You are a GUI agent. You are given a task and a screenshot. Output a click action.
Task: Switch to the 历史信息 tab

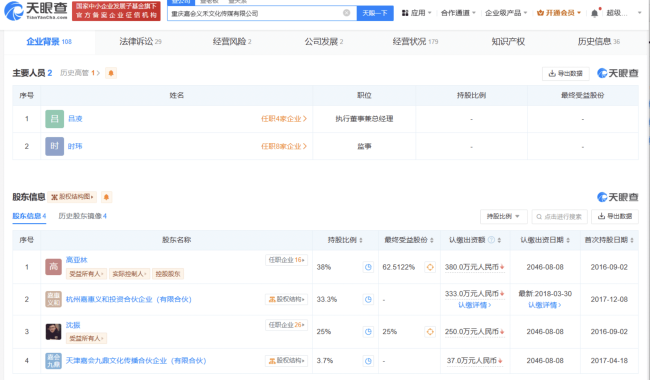[x=599, y=41]
